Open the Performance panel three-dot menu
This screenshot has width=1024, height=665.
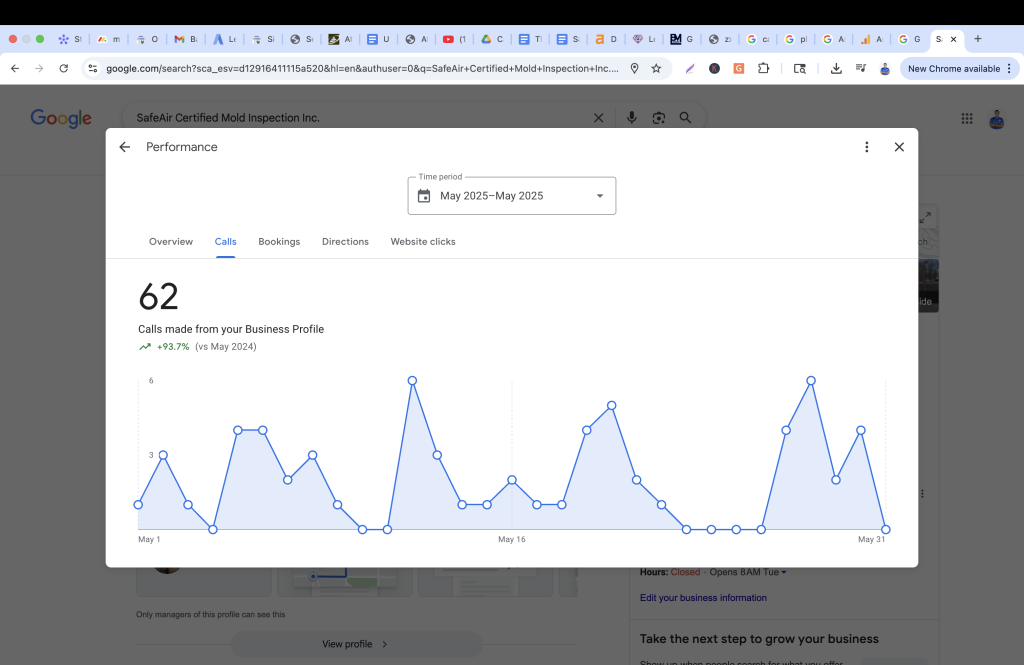(x=867, y=147)
